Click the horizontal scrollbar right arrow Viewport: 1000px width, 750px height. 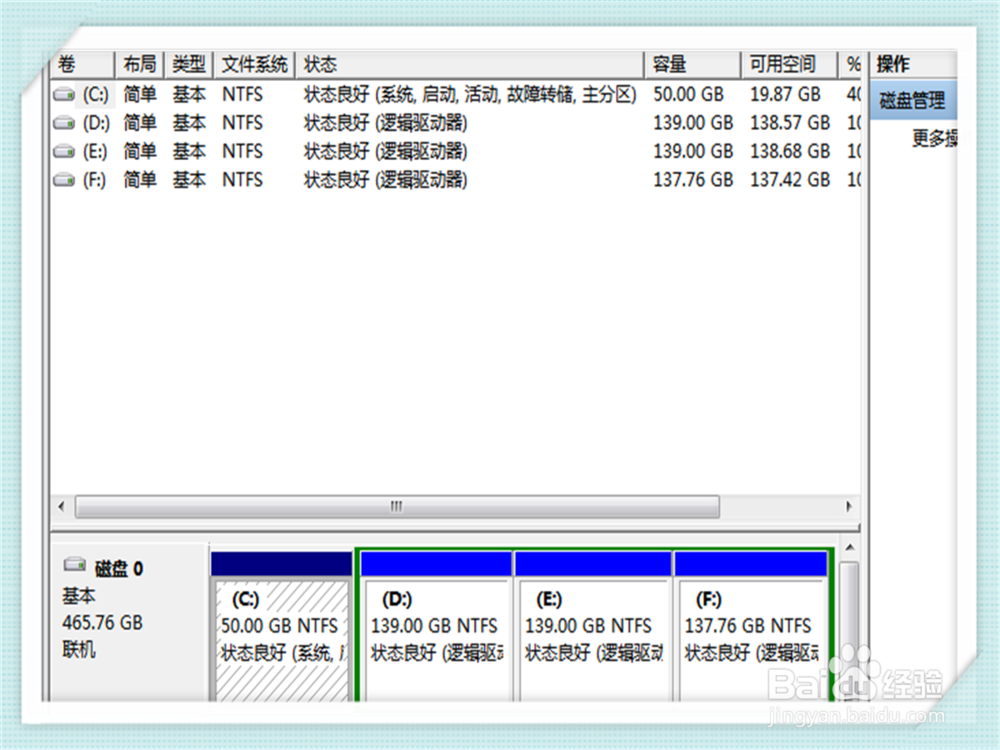click(x=848, y=507)
